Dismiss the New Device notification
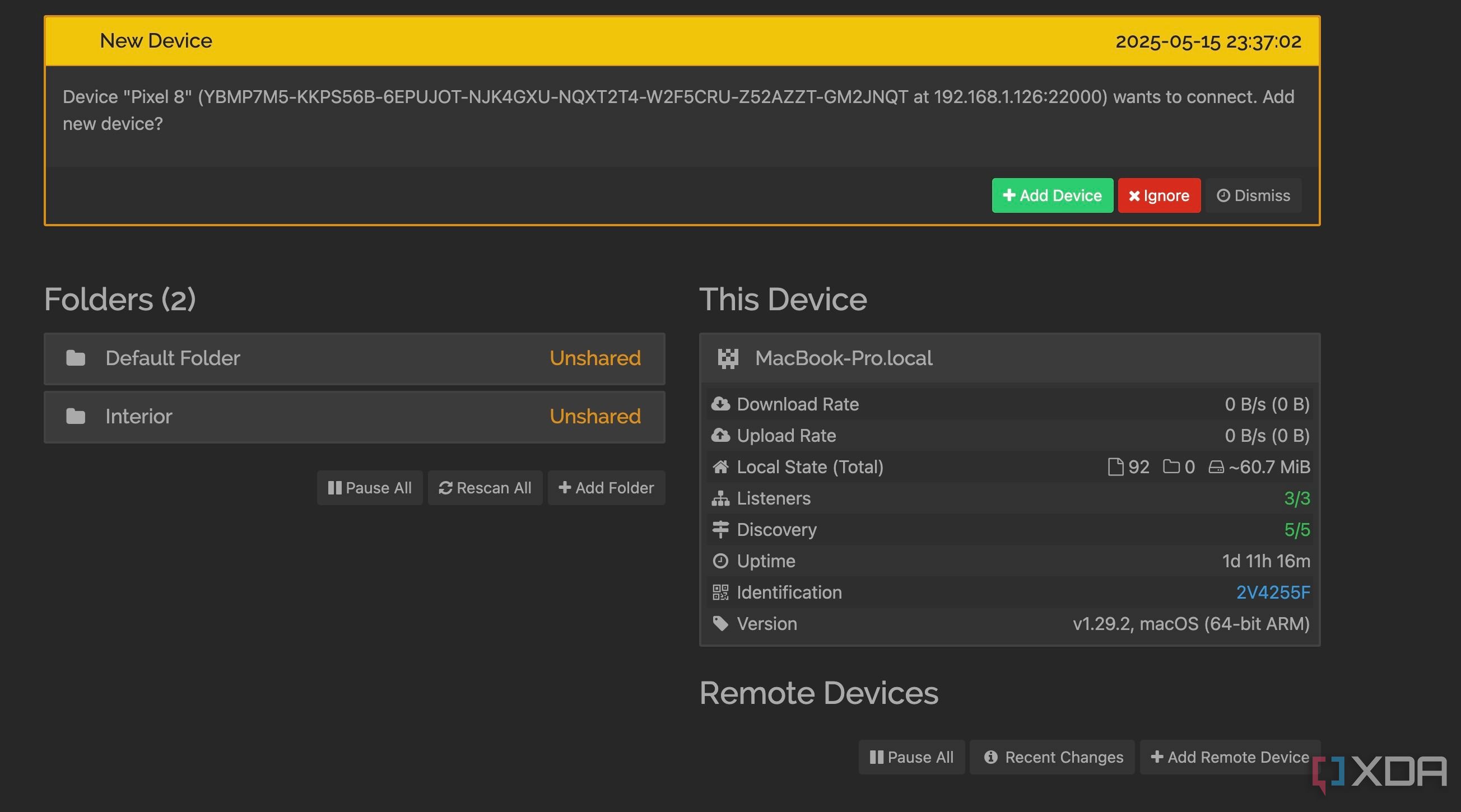 click(x=1253, y=195)
